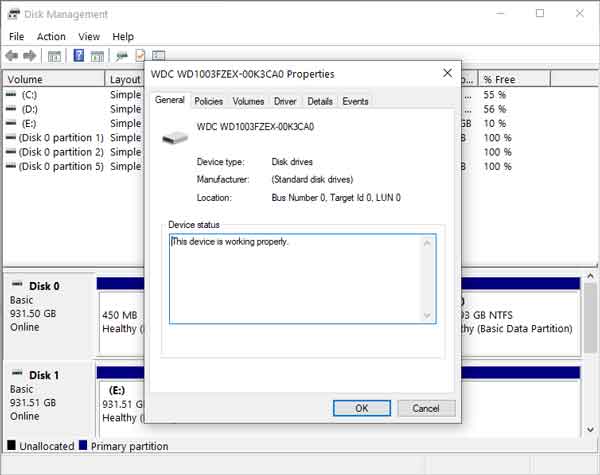Click the 55 % free value

click(494, 95)
